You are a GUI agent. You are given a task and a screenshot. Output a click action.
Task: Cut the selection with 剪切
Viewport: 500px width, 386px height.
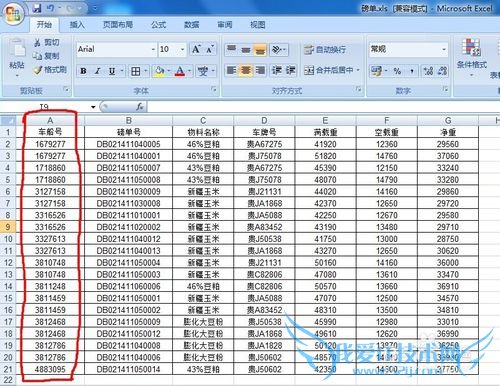pos(47,42)
